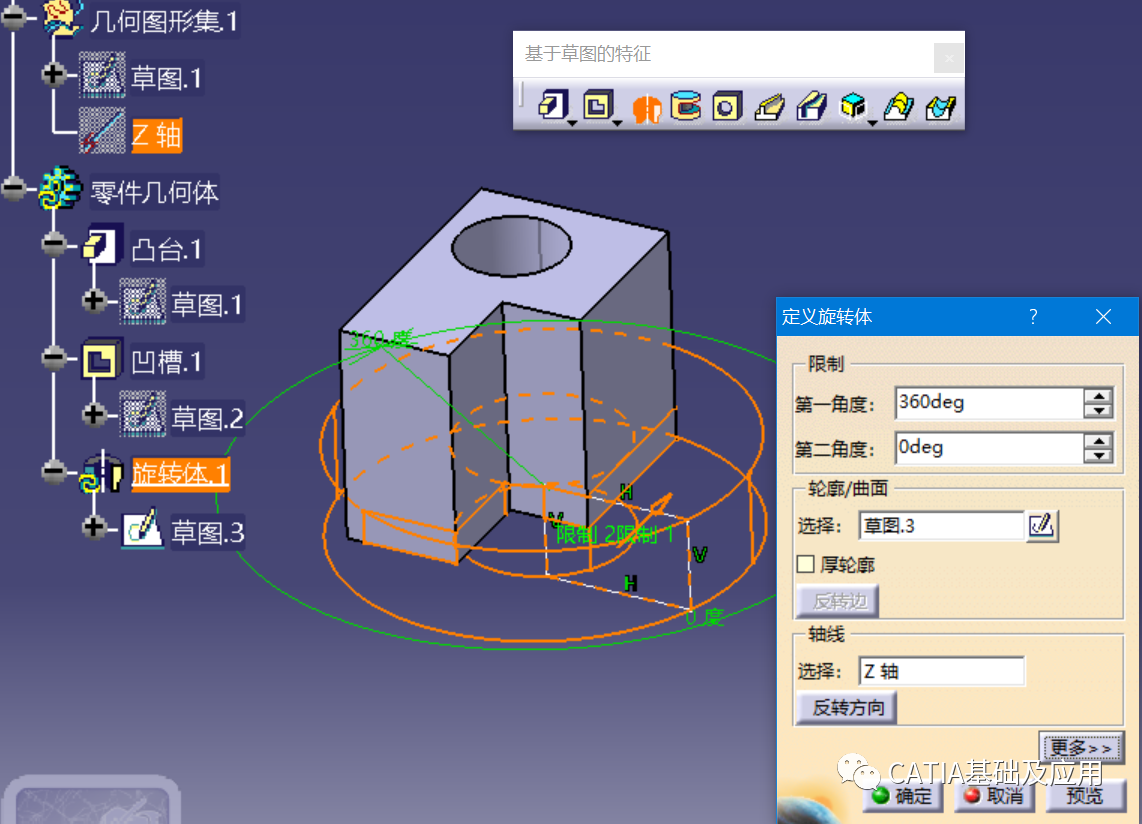1142x824 pixels.
Task: Select 凸台.1 label in tree
Action: tap(168, 249)
